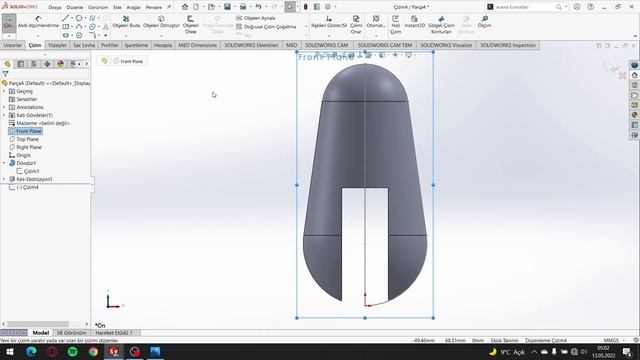
Task: Open the Circle tool dropdown arrow
Action: (85, 18)
